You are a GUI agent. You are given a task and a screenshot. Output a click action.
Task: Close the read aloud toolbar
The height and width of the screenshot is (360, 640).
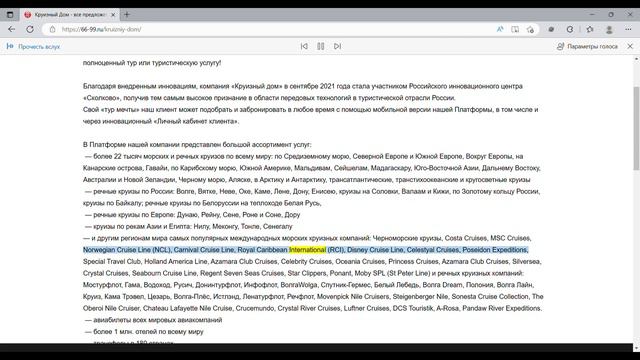(x=630, y=47)
